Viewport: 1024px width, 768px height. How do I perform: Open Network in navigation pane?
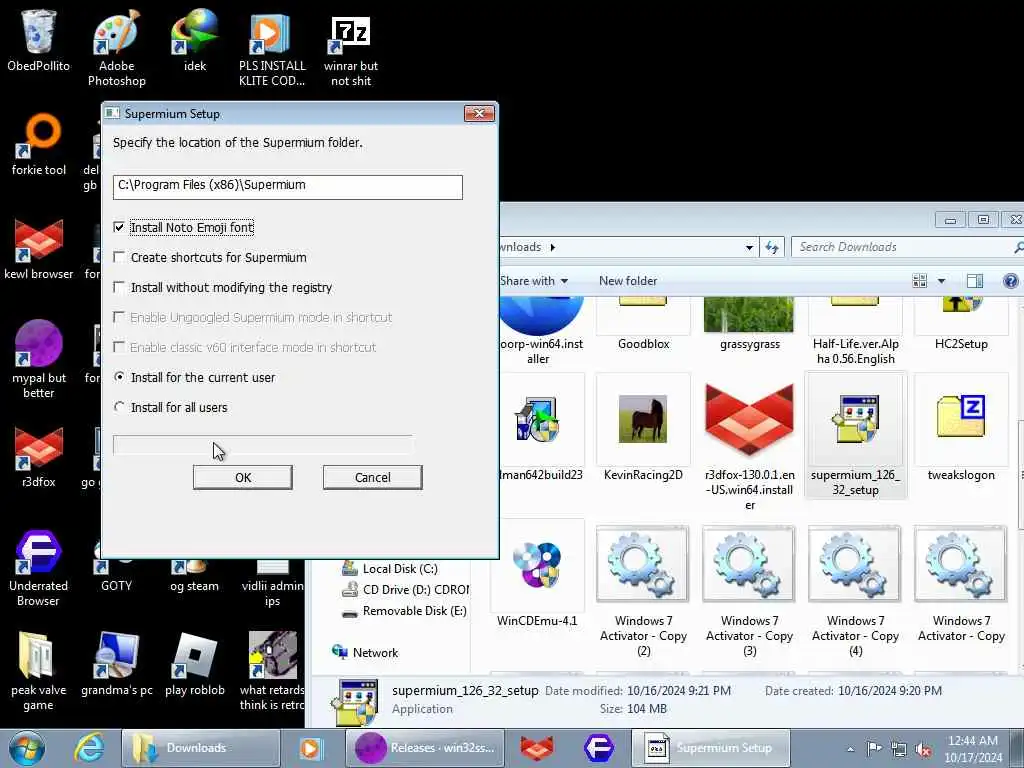[x=365, y=652]
